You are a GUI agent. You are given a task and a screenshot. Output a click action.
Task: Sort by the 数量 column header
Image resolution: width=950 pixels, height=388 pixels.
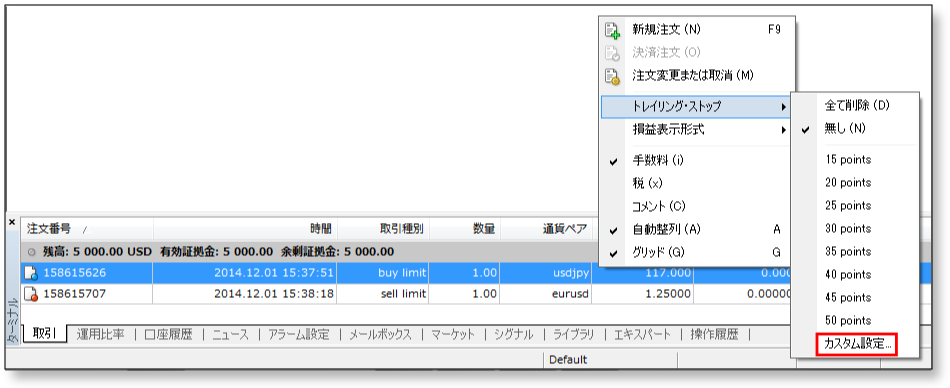point(465,229)
